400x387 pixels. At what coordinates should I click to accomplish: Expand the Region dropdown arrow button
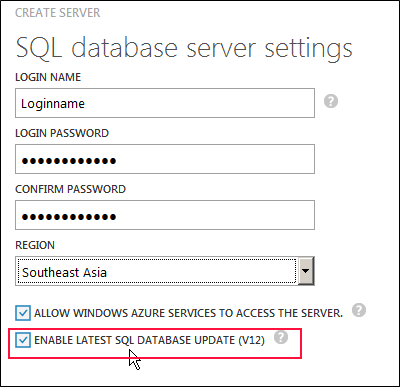306,271
